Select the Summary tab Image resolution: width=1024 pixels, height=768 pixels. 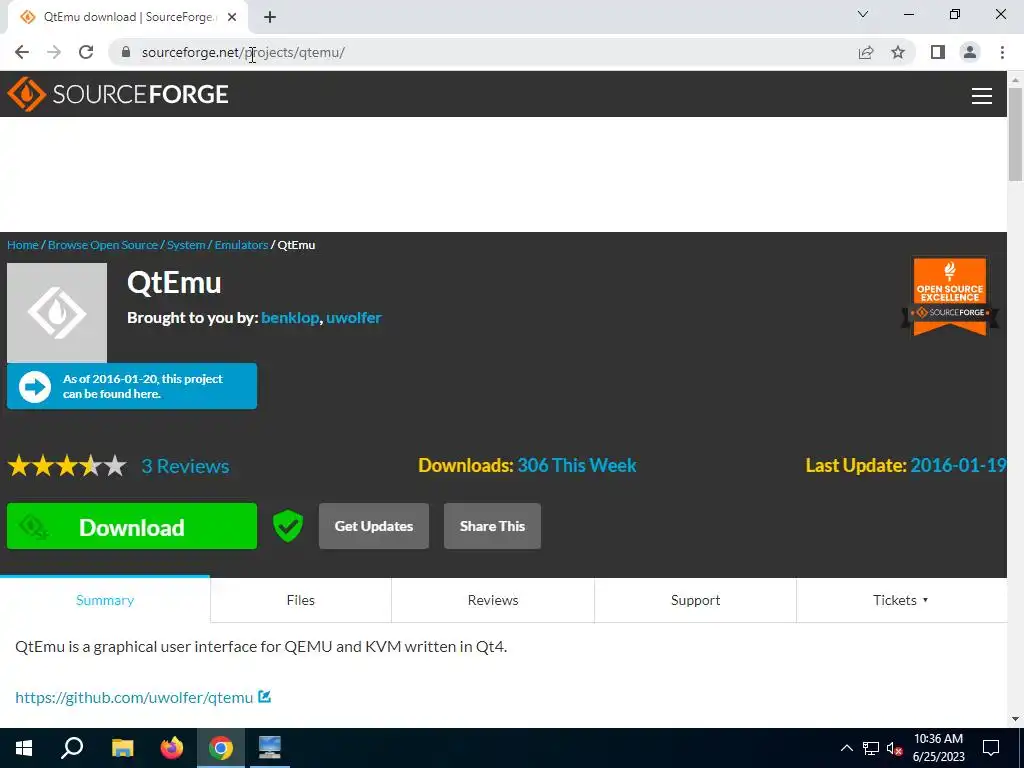point(105,600)
